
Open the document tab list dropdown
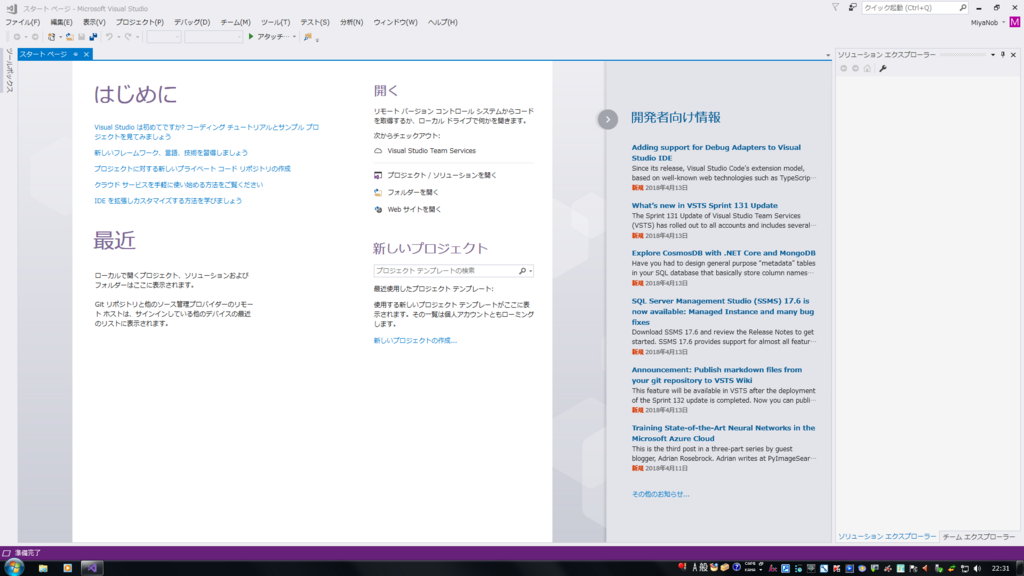[x=827, y=56]
